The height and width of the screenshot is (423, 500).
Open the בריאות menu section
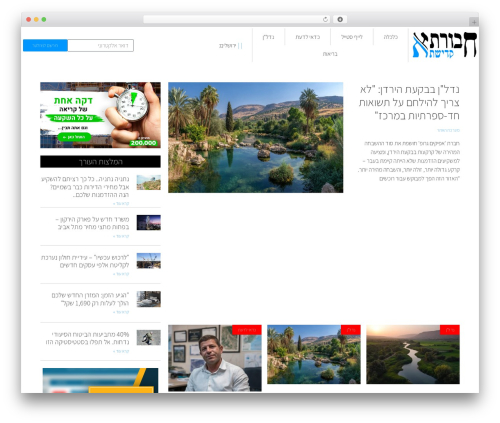click(x=330, y=54)
